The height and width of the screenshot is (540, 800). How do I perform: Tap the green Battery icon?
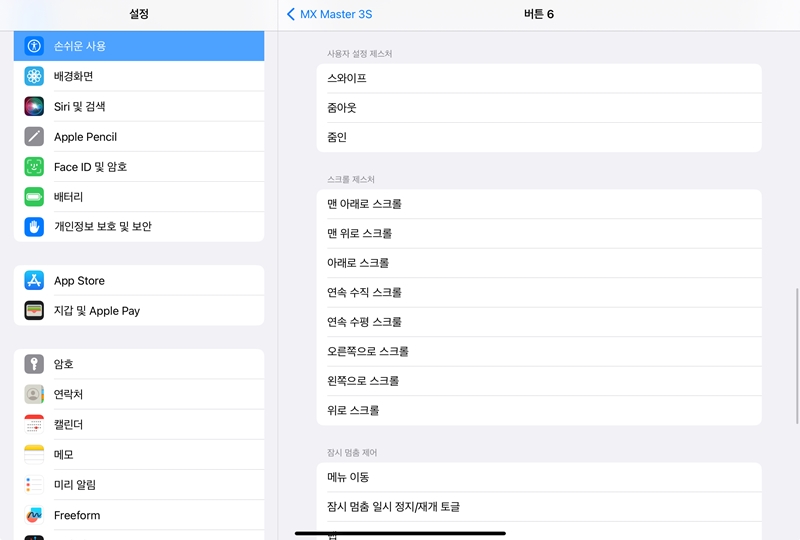pos(34,197)
